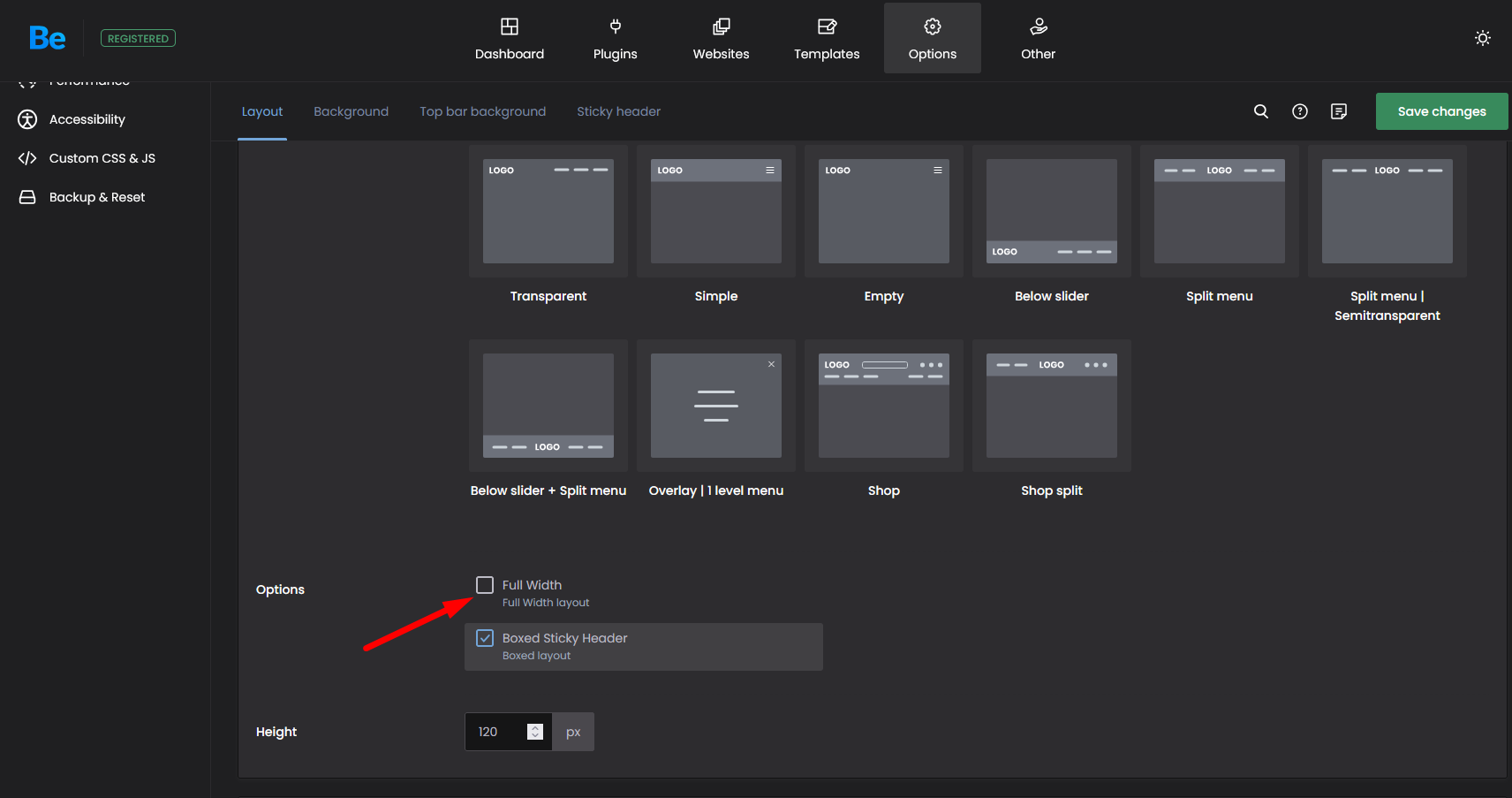The image size is (1512, 798).
Task: Uncheck the Boxed Sticky Header checkbox
Action: [x=485, y=638]
